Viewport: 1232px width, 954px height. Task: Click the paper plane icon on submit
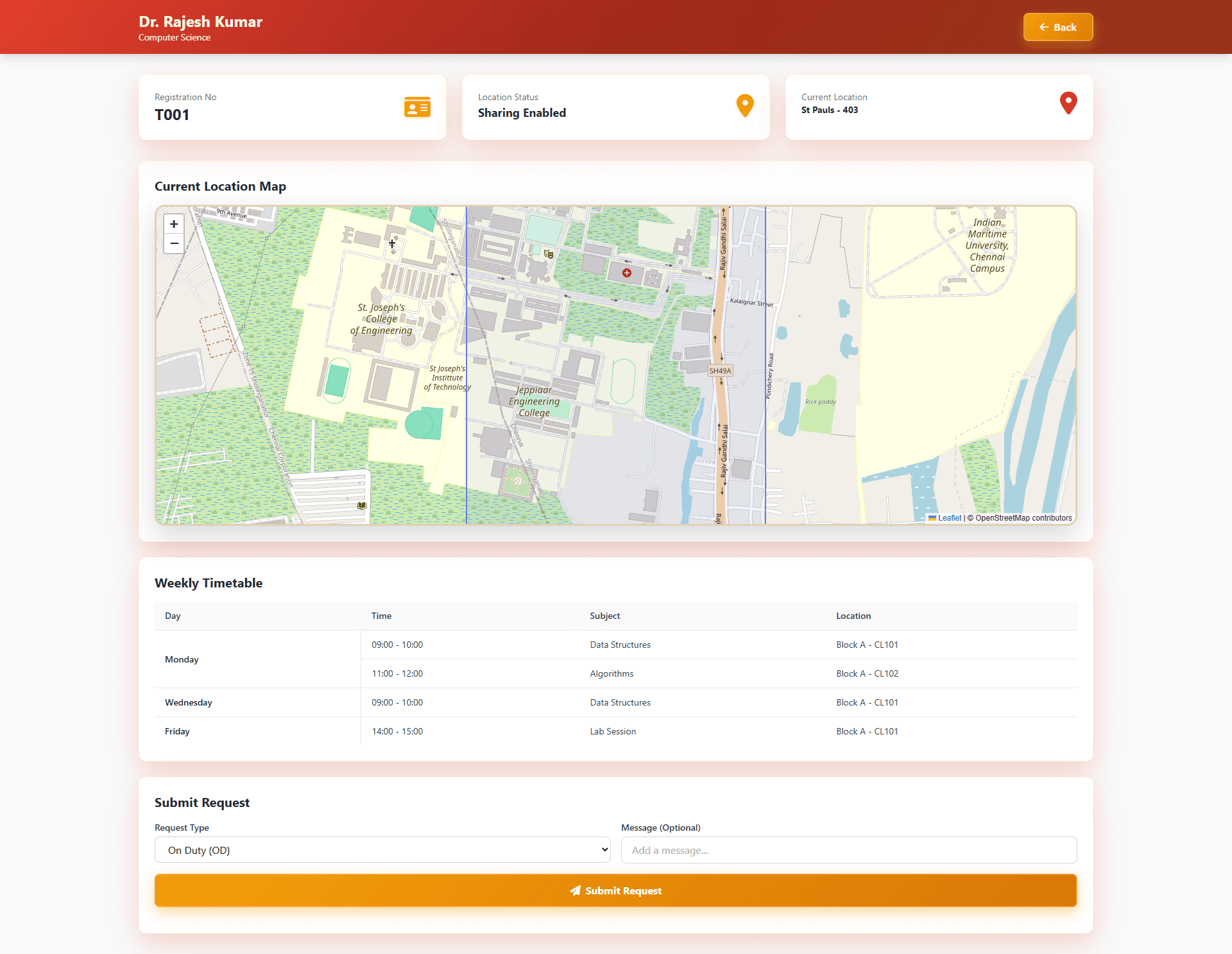575,890
